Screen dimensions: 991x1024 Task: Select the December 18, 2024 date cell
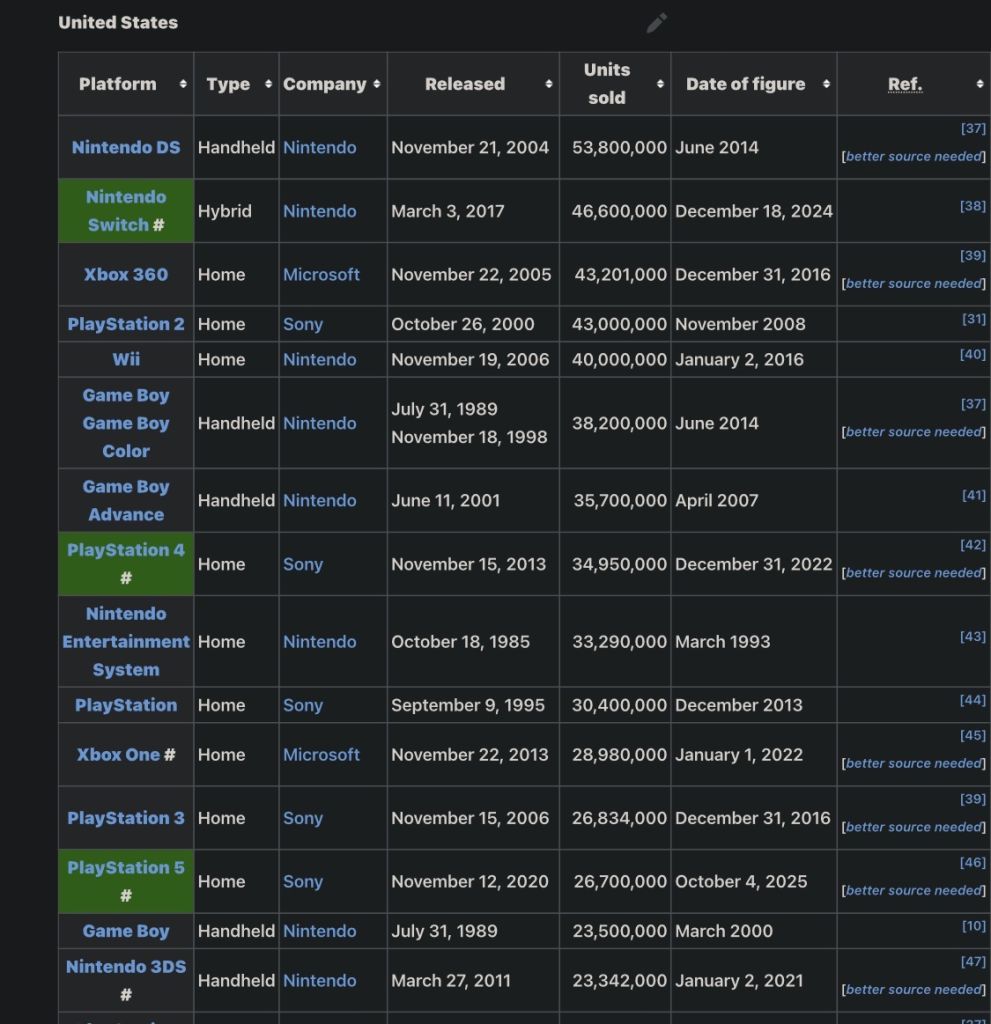(x=754, y=211)
